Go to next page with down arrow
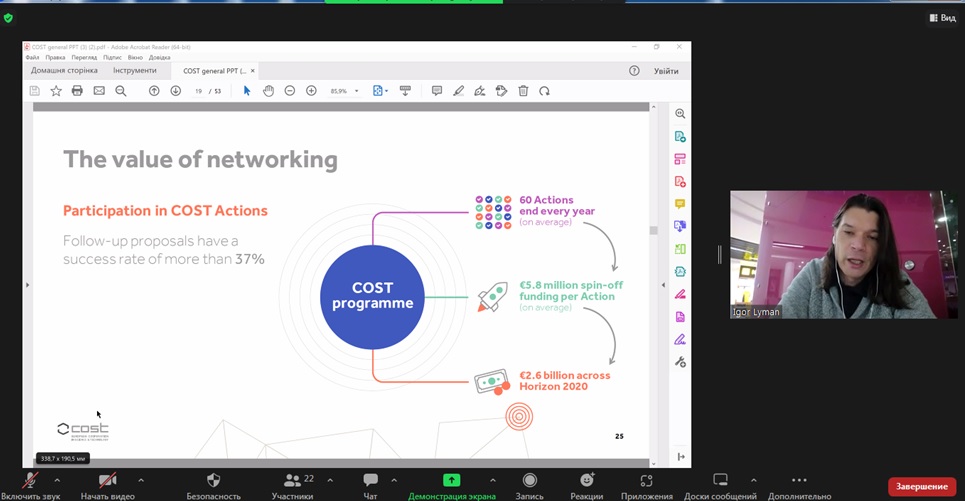 (175, 91)
